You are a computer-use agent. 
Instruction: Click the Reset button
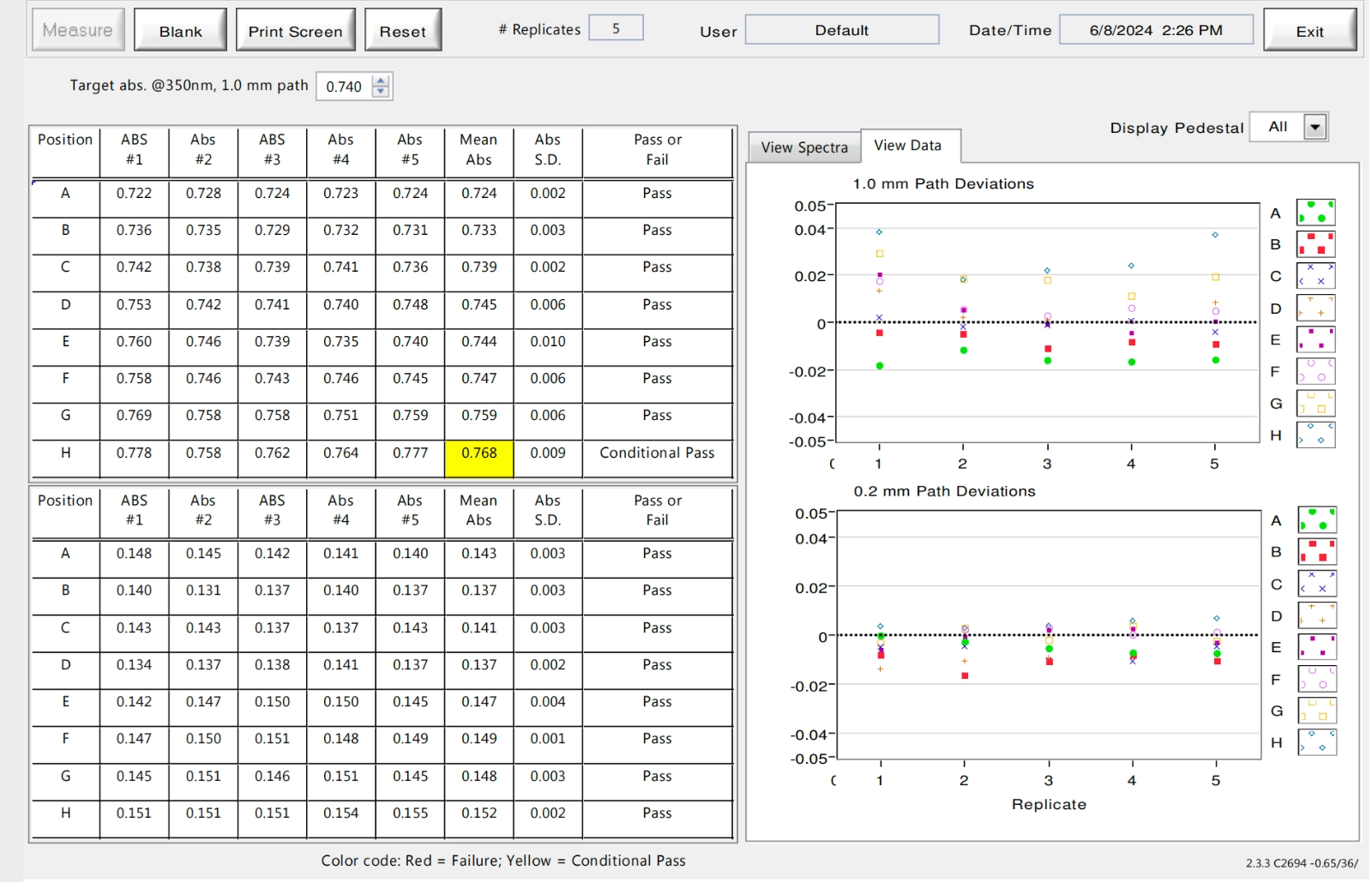402,31
